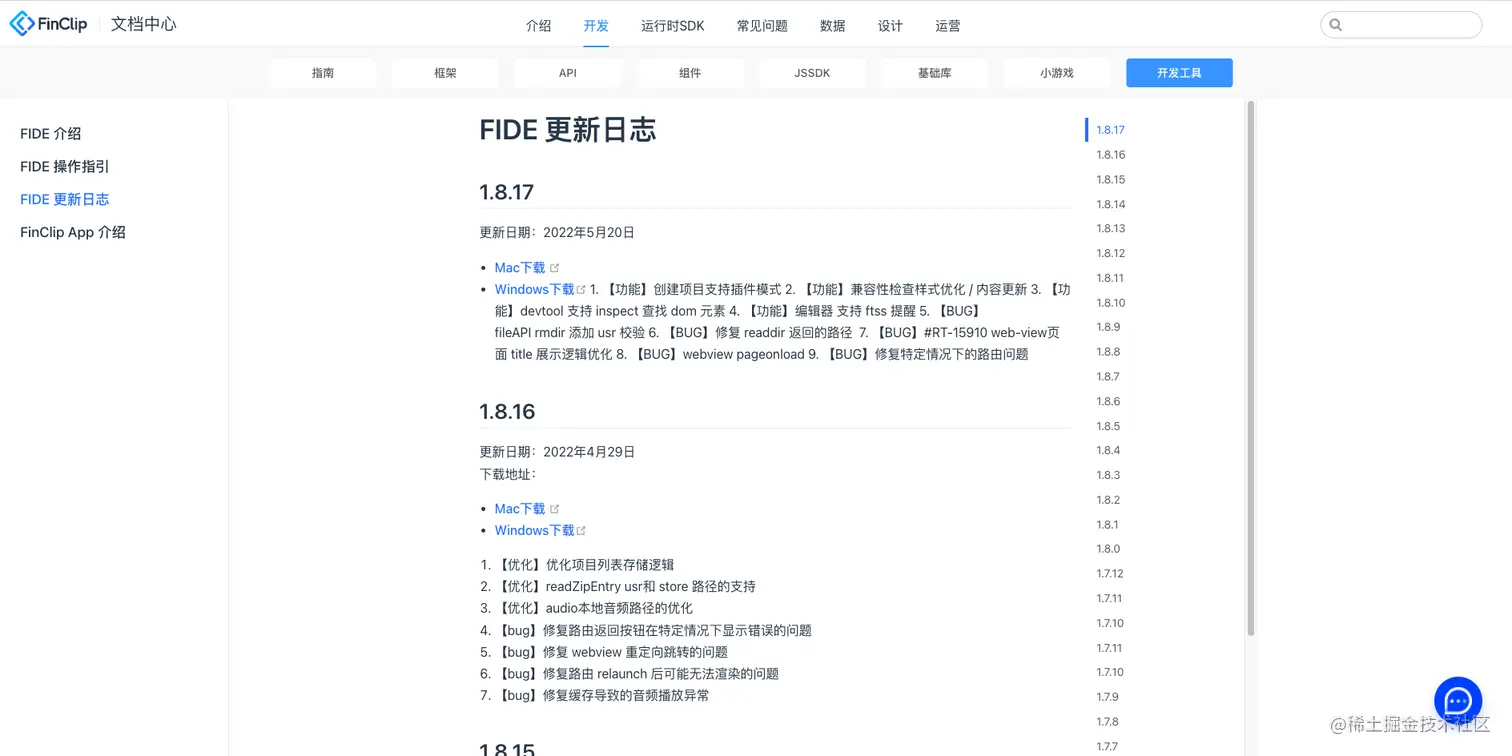
Task: Select the blue 开发工具 sub-tab
Action: (1179, 73)
